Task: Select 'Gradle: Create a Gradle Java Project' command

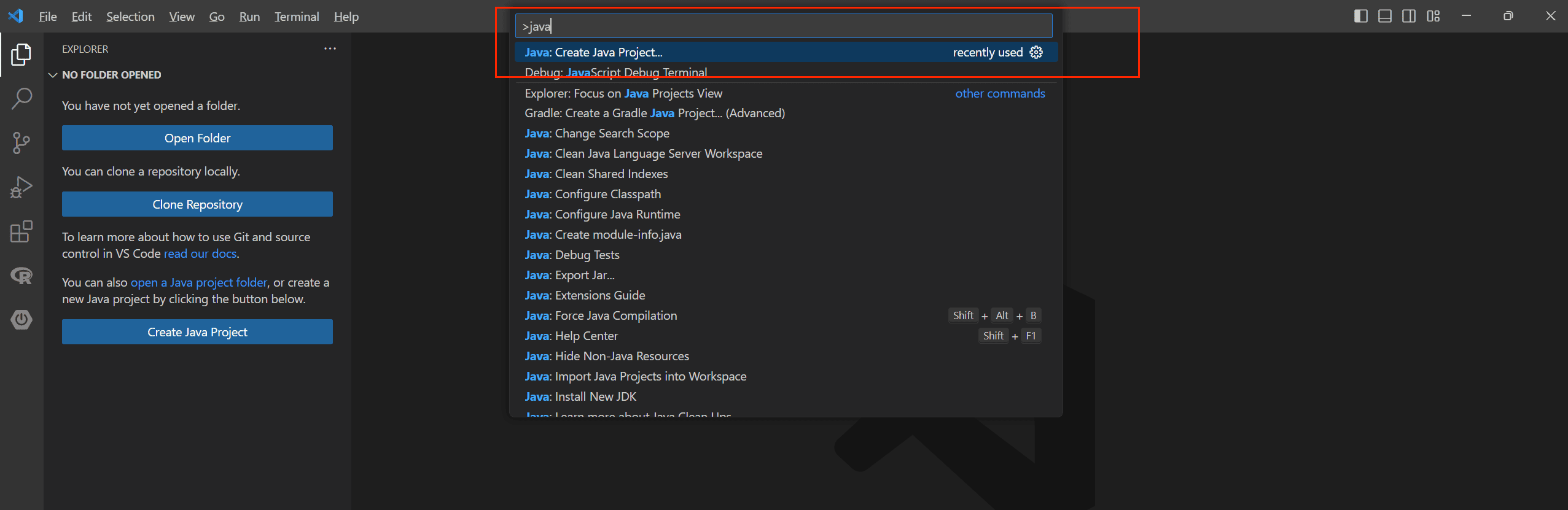Action: pos(786,113)
